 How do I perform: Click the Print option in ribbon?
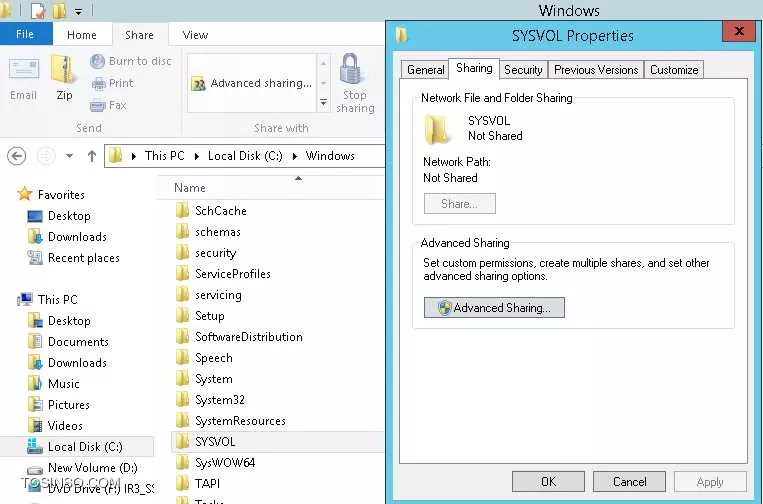click(x=112, y=83)
